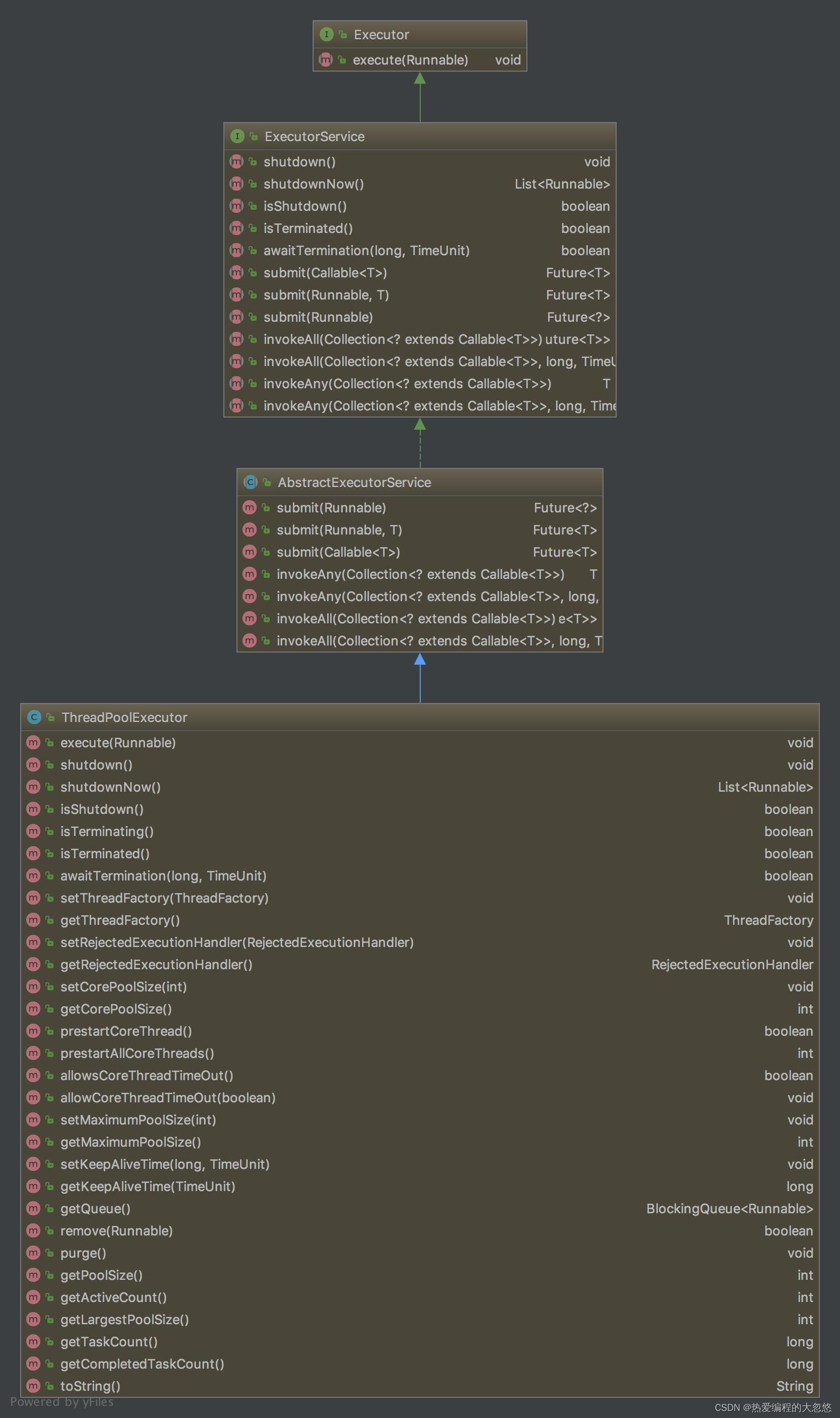Toggle the visibility marker next to the Executor title

click(x=343, y=34)
